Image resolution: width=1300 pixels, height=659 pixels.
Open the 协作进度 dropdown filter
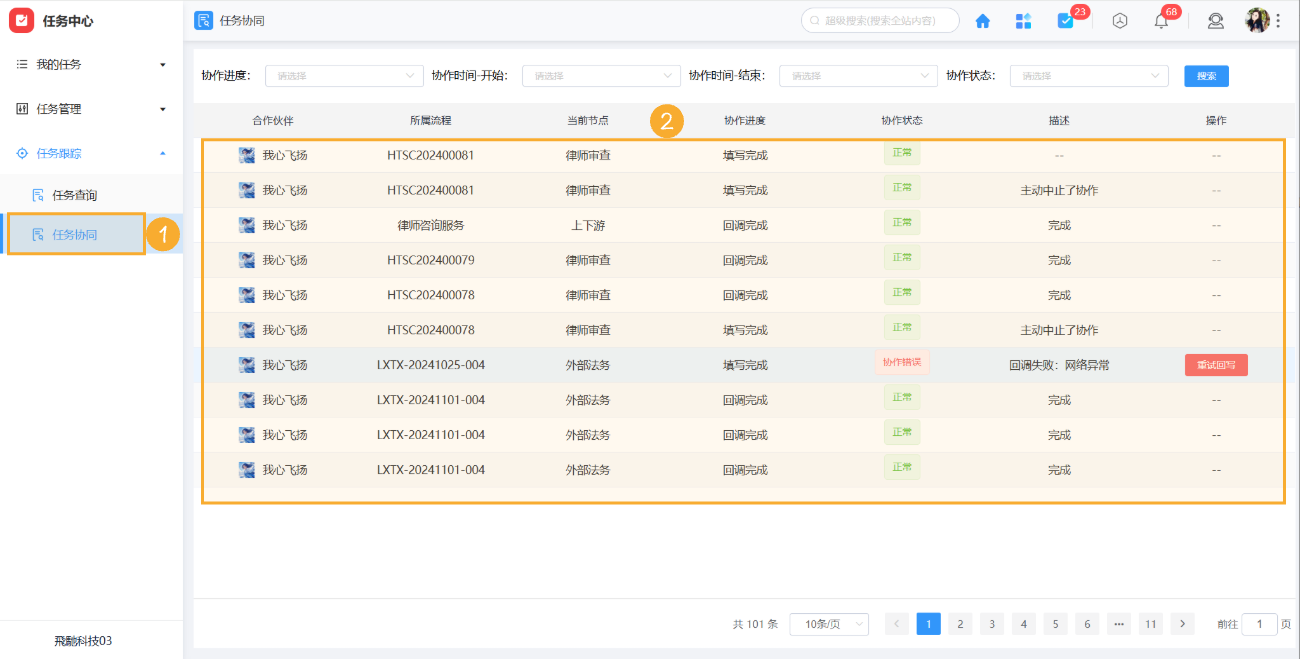(x=344, y=76)
